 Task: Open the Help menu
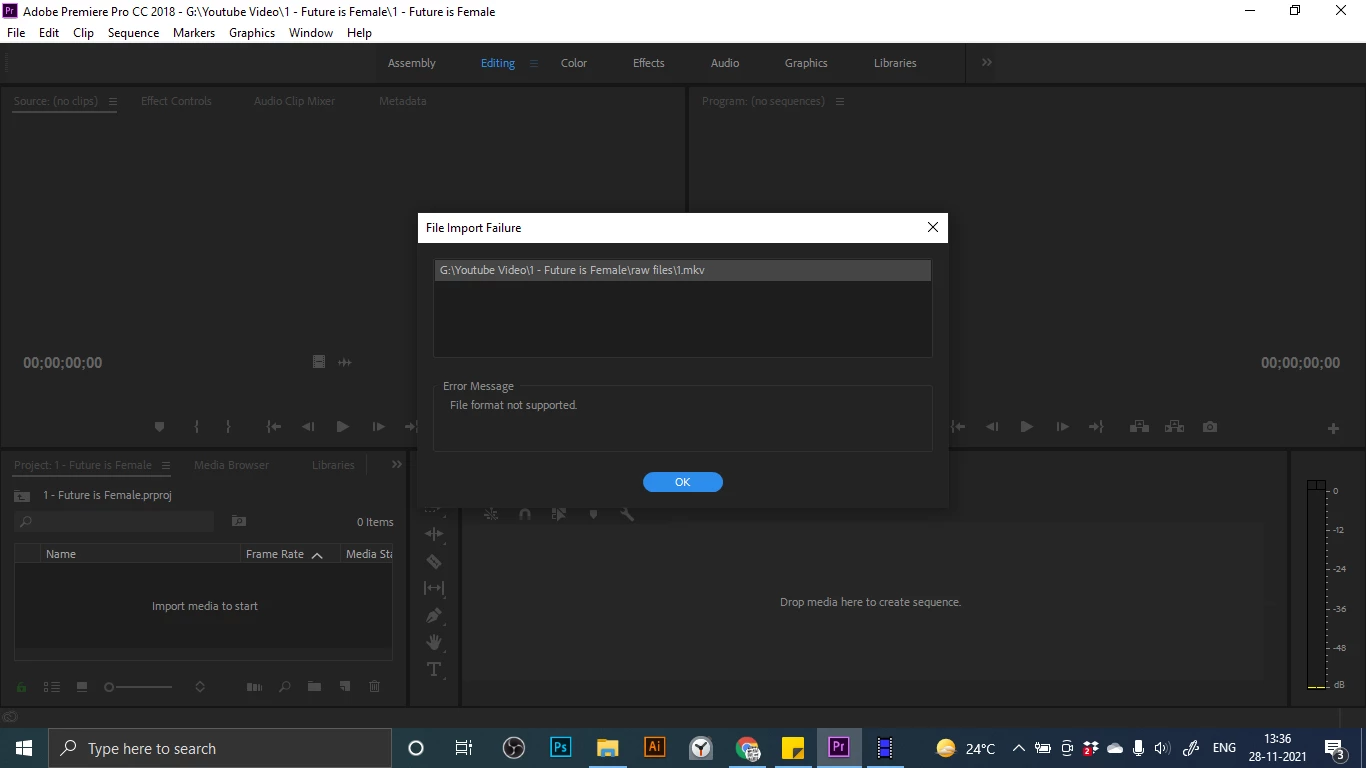click(x=359, y=33)
